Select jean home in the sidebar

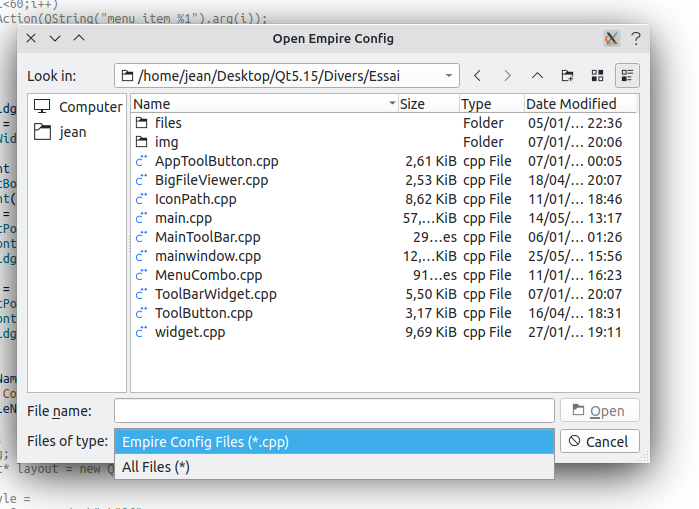(78, 132)
